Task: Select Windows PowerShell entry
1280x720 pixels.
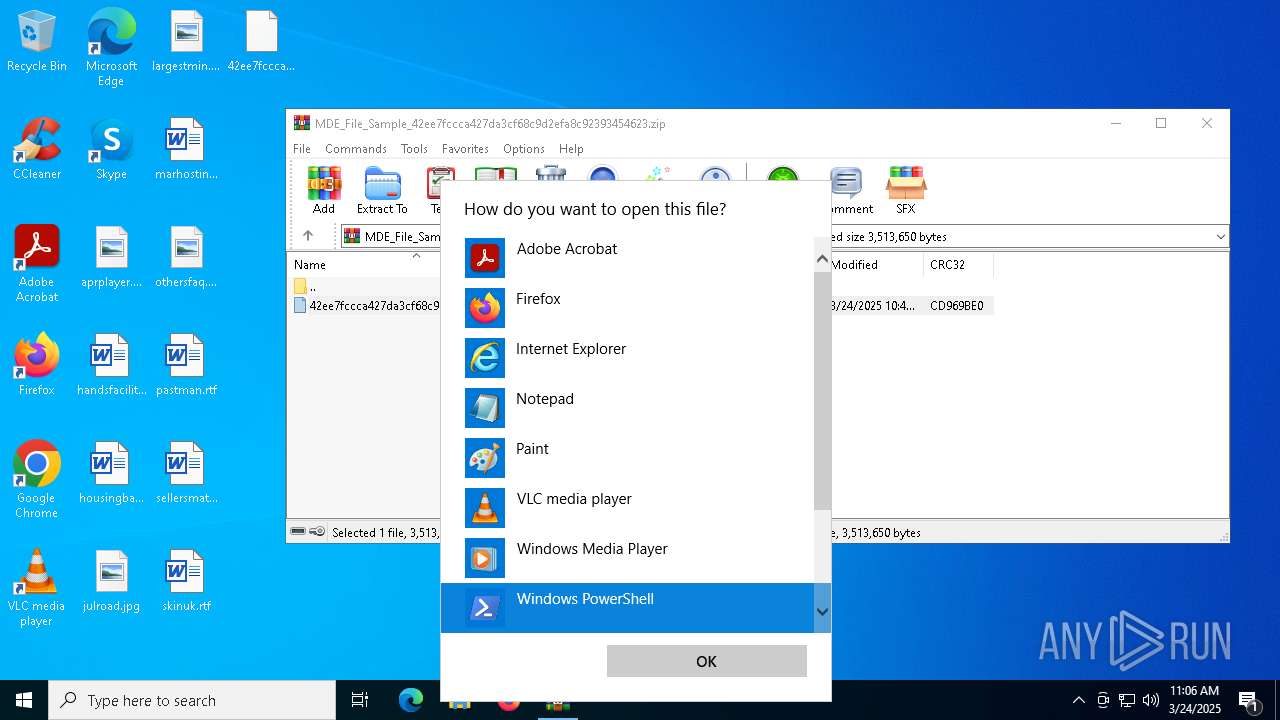Action: coord(627,608)
